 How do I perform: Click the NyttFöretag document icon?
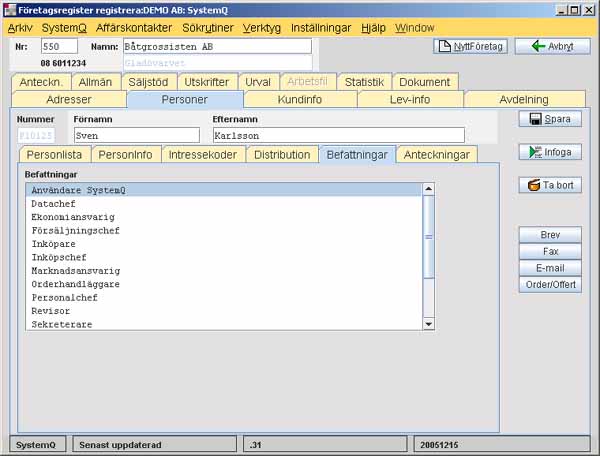pos(444,46)
